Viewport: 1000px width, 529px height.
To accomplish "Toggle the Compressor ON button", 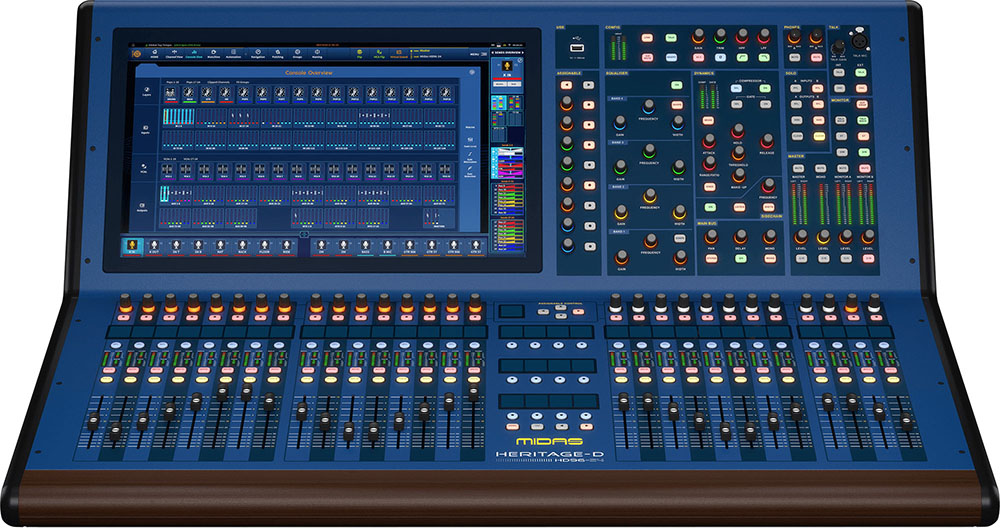I will [765, 88].
